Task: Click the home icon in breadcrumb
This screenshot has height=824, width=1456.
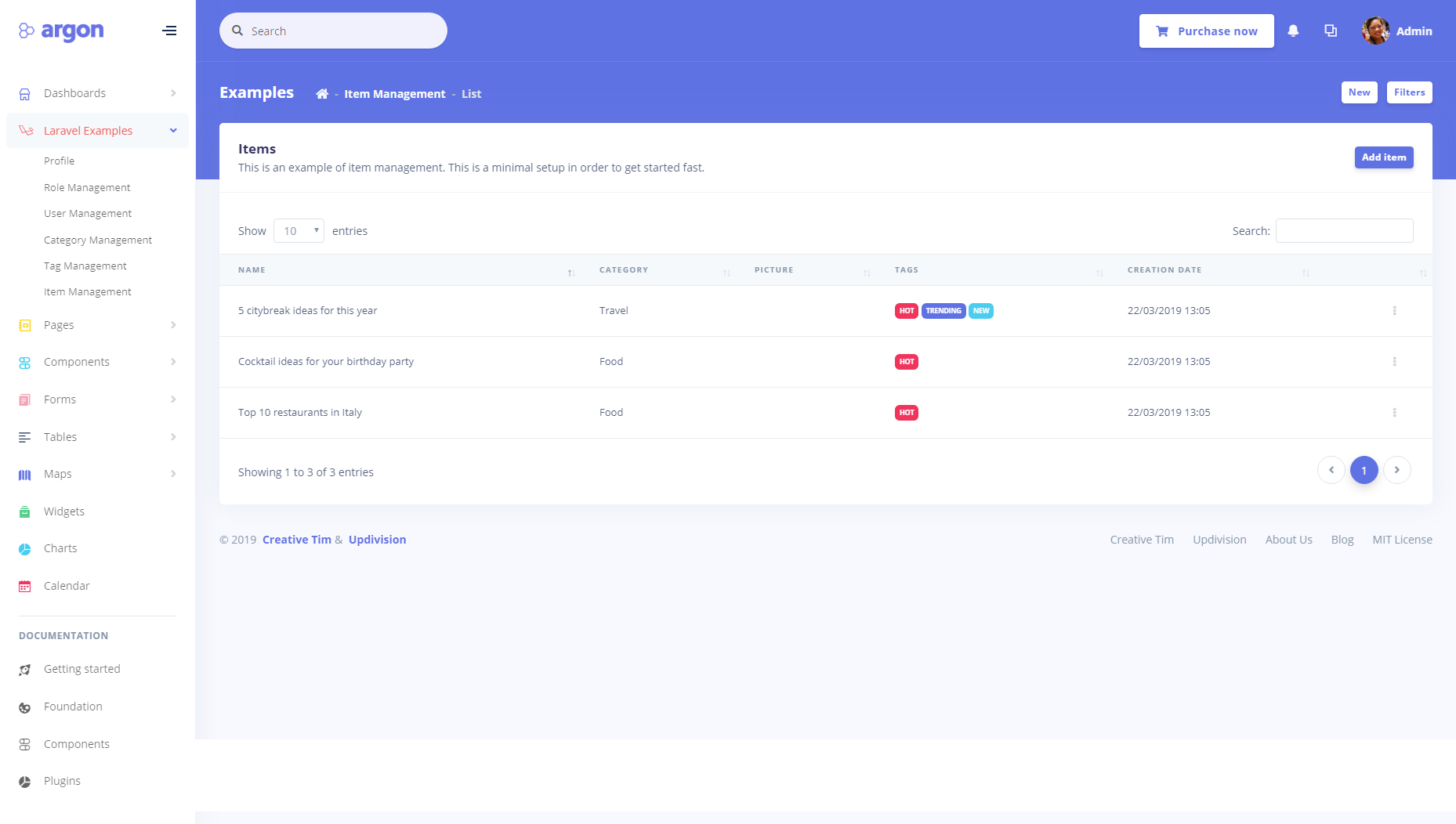Action: click(321, 94)
